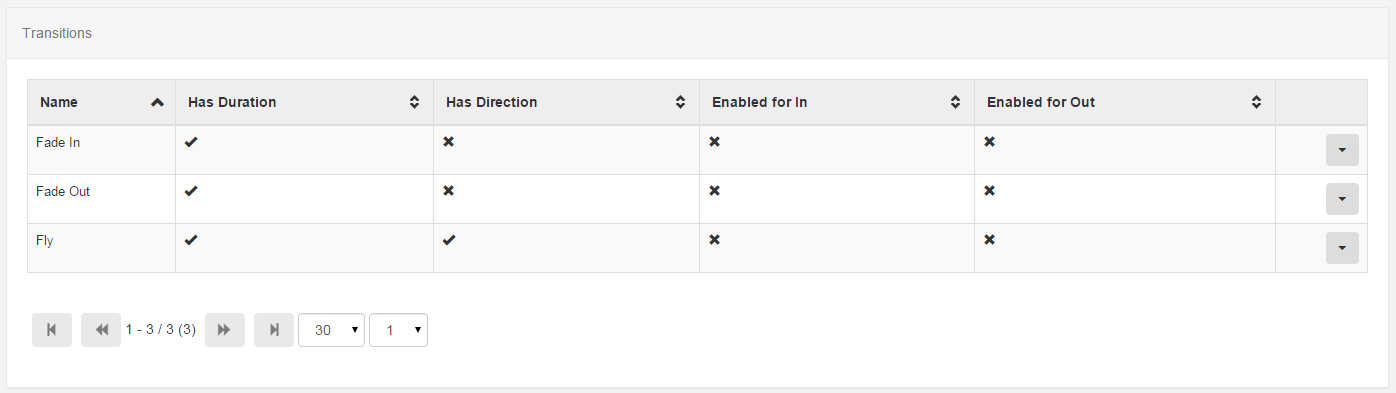Go to the first page of results

click(x=52, y=330)
